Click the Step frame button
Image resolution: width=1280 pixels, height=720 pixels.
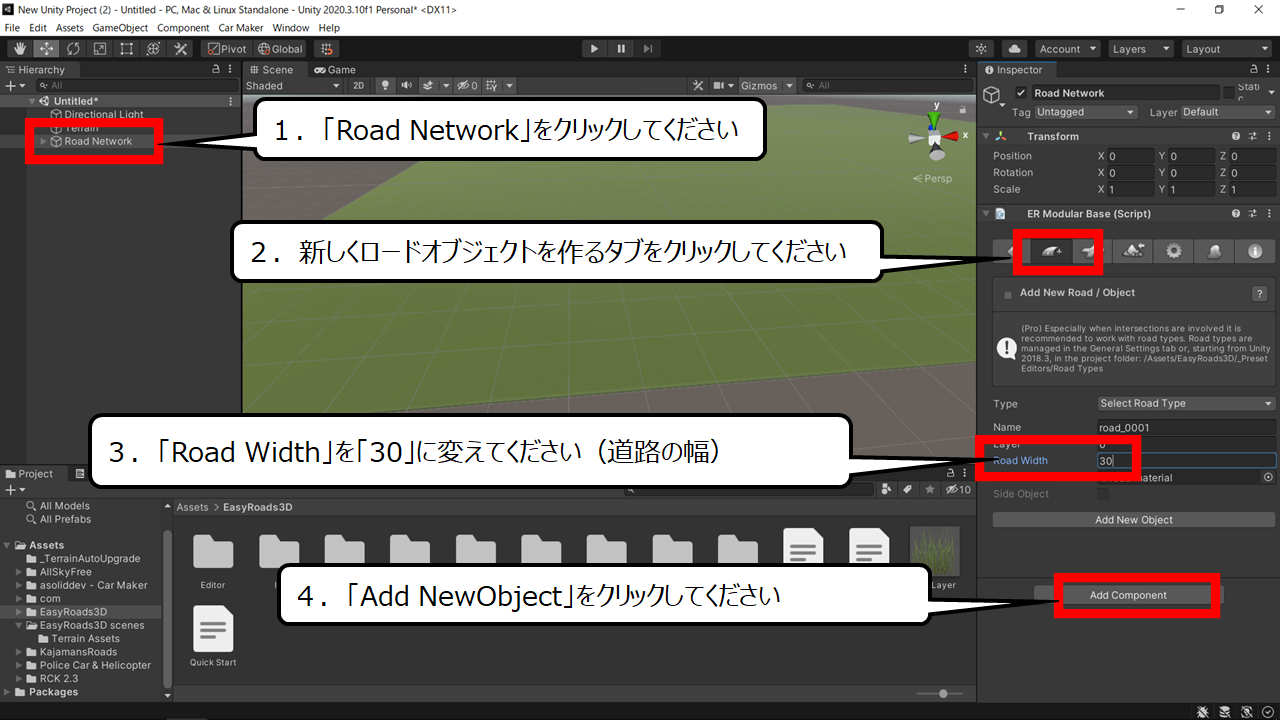coord(648,49)
